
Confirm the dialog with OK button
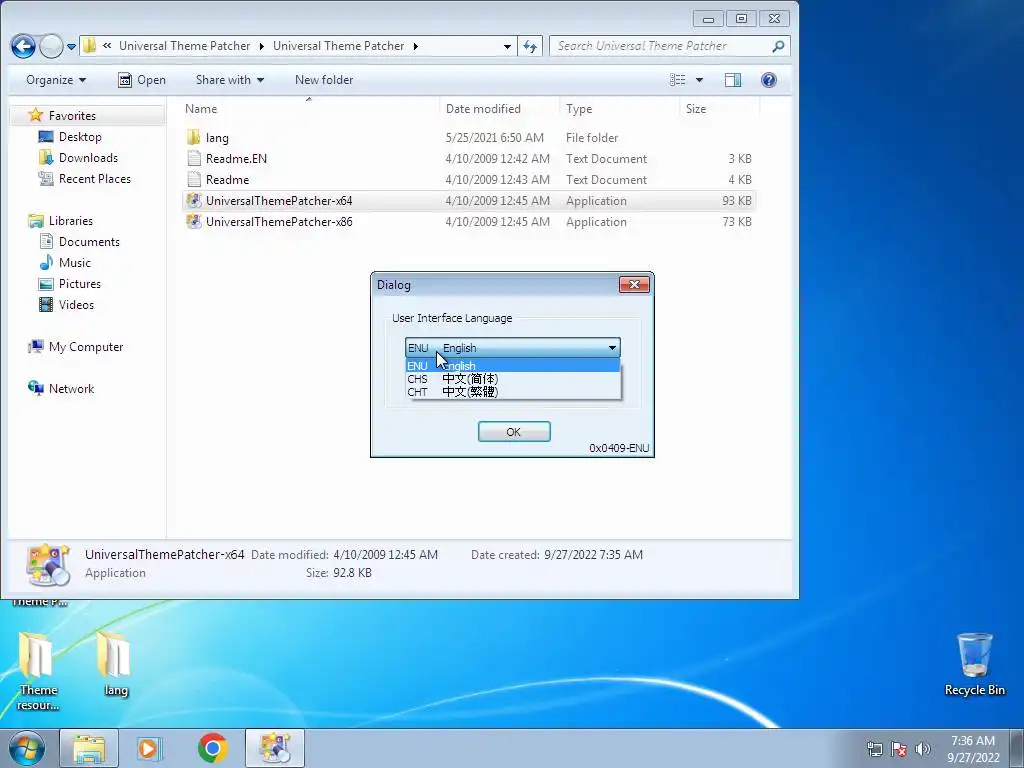[x=514, y=432]
